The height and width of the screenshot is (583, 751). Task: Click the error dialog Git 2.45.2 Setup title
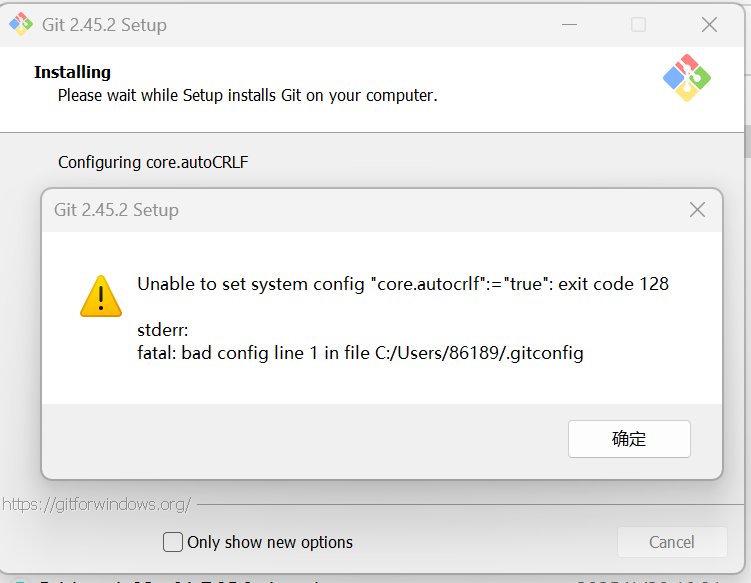pos(116,210)
